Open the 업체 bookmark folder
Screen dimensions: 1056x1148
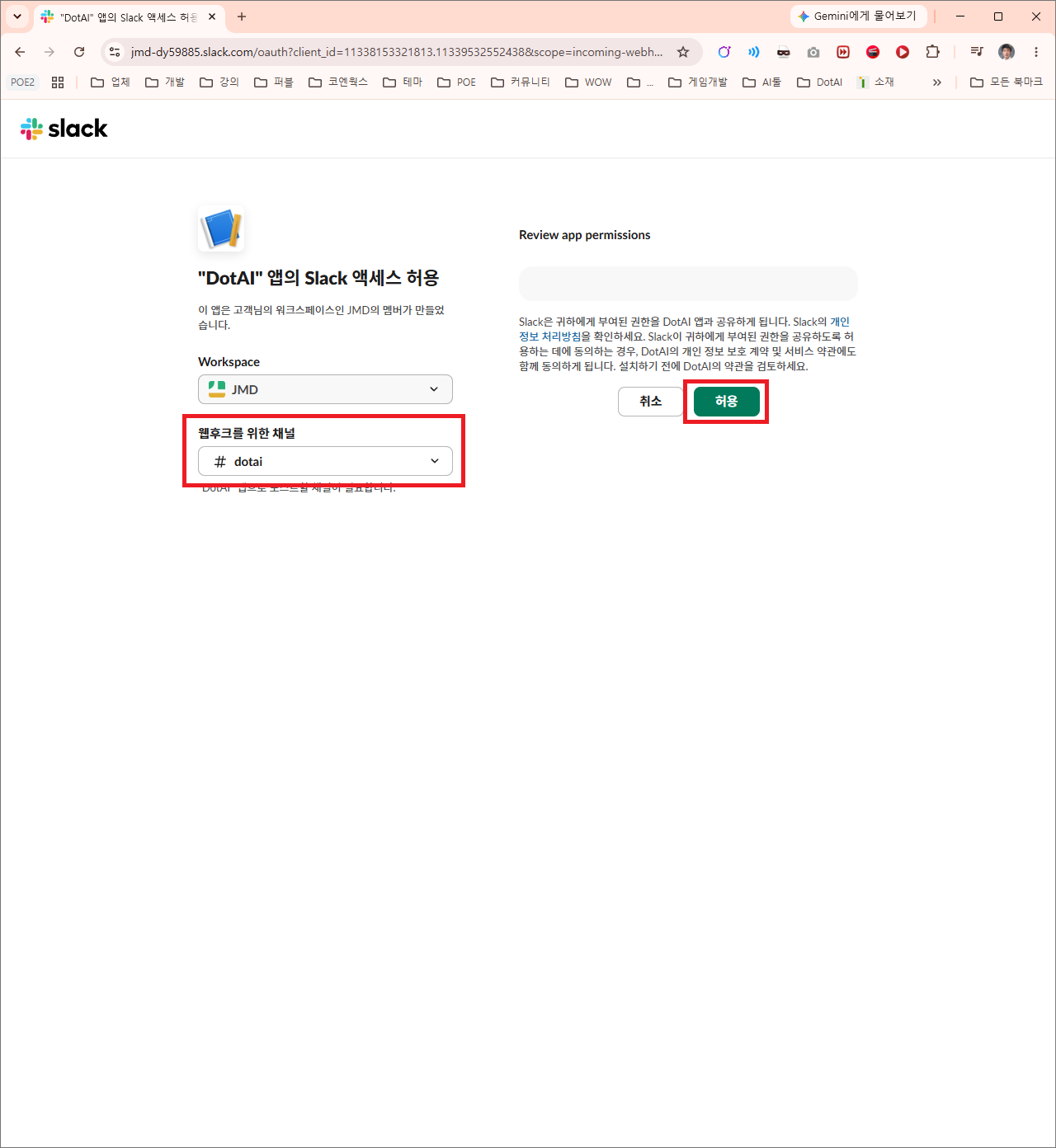pos(111,82)
